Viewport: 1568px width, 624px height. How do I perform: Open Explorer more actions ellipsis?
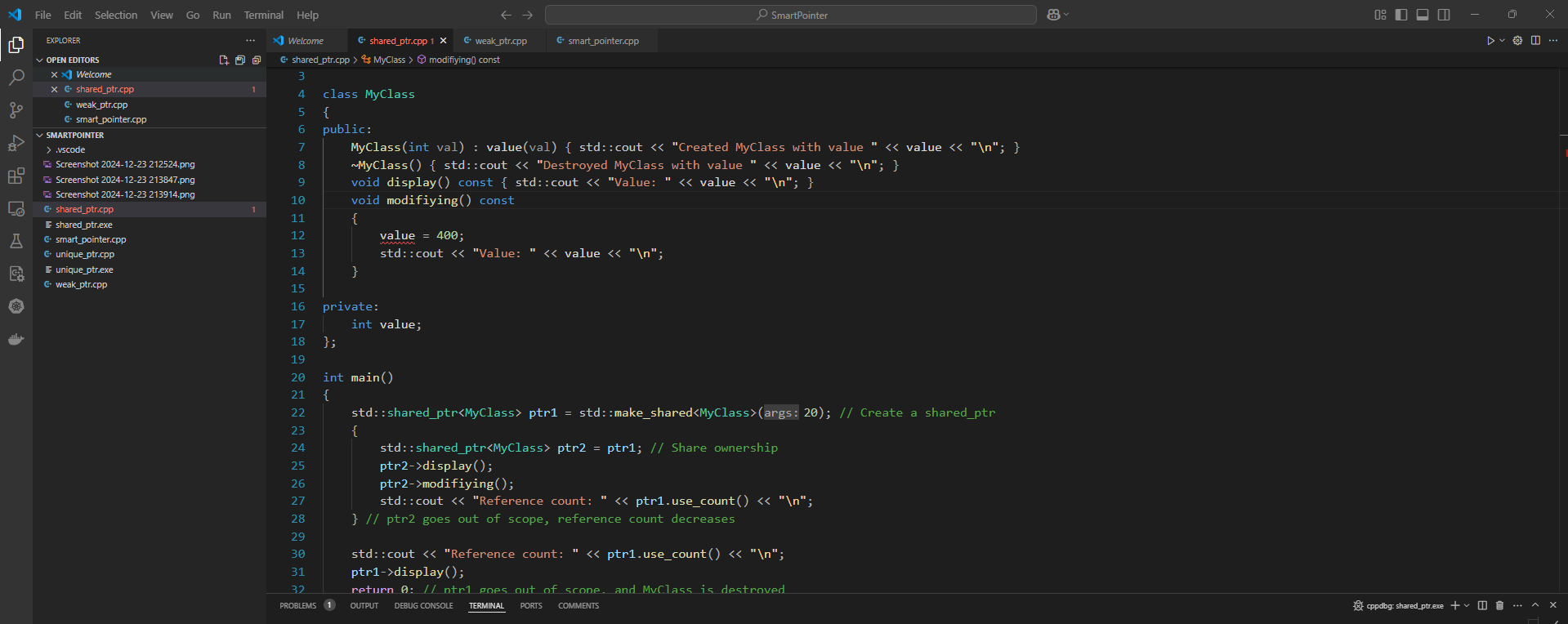250,40
